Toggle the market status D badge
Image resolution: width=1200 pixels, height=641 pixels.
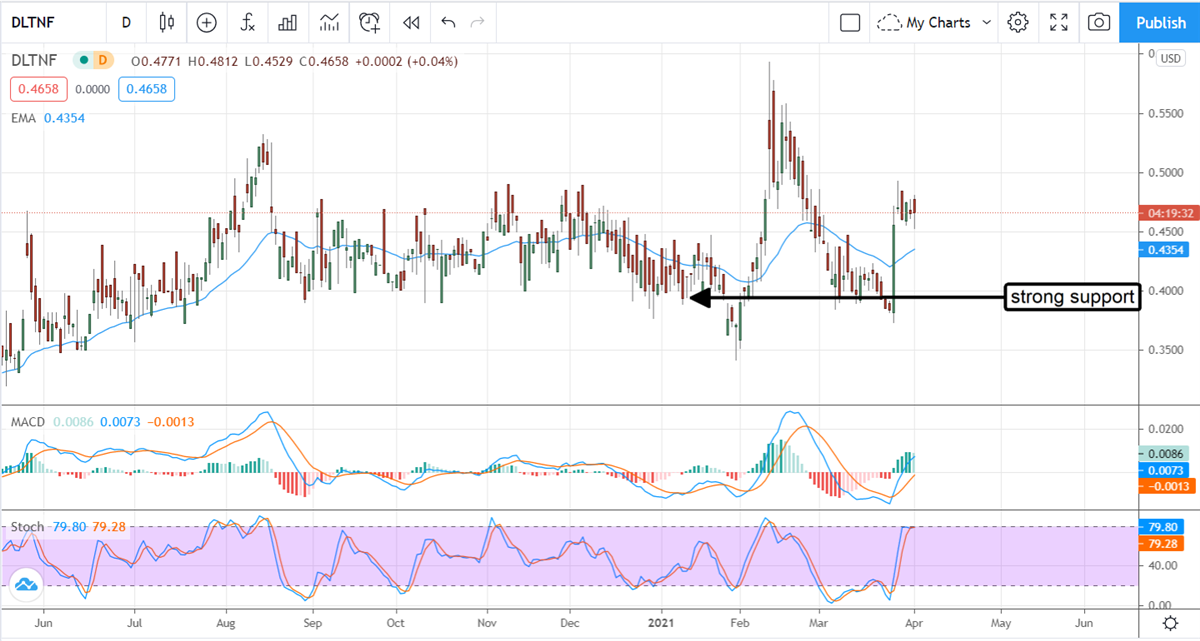pyautogui.click(x=102, y=61)
